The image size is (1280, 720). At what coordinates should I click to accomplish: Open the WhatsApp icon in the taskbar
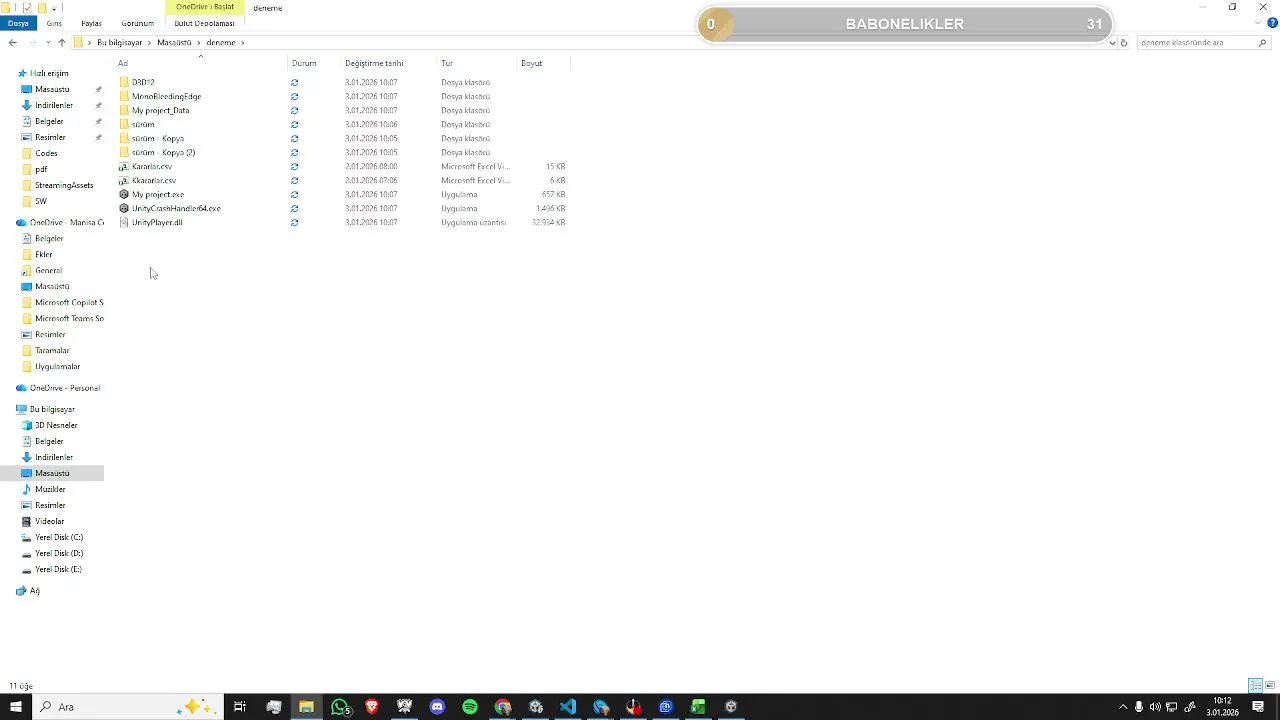pos(340,707)
